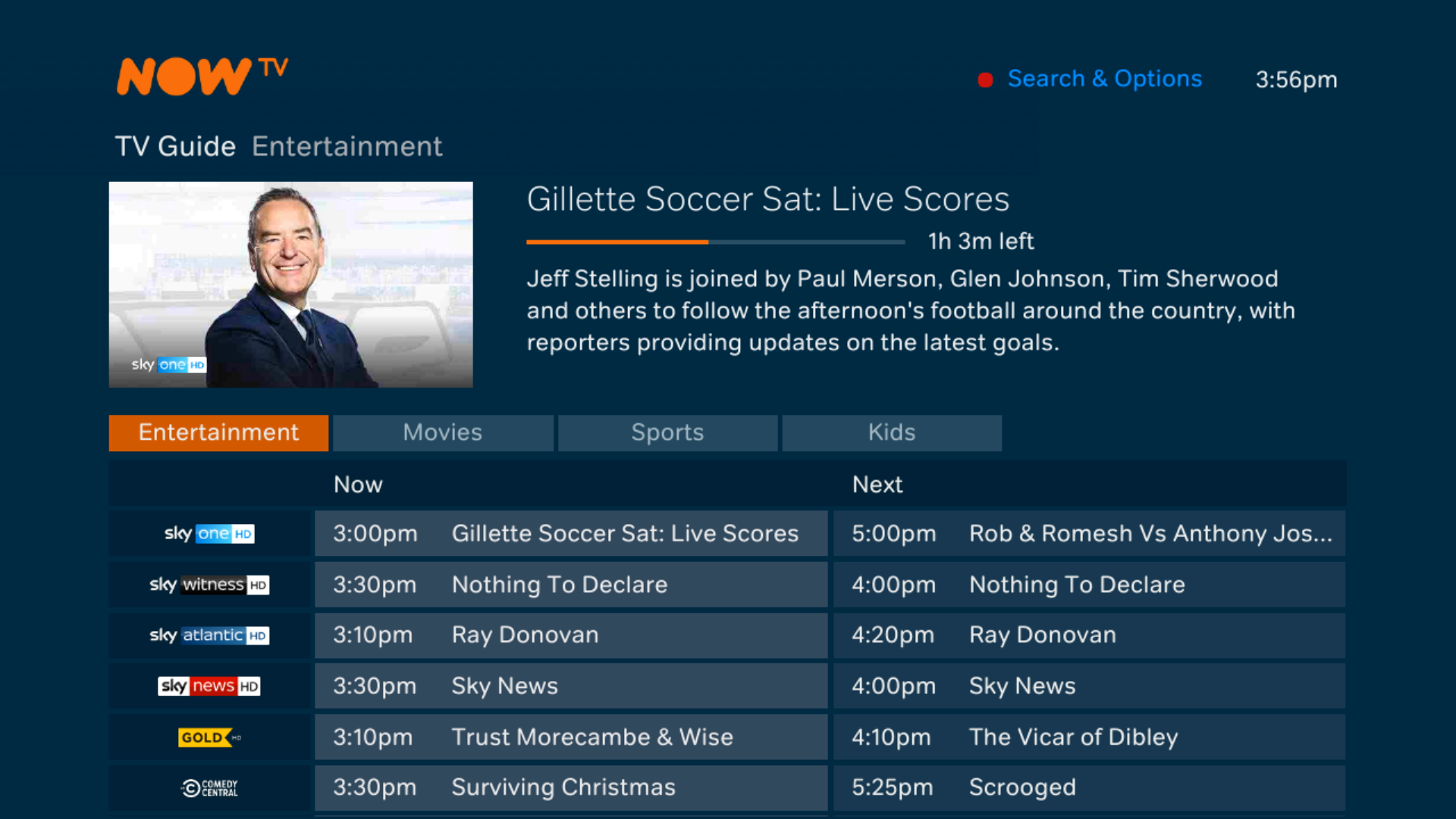This screenshot has height=819, width=1456.
Task: Select the Comedy Central channel logo
Action: click(x=209, y=788)
